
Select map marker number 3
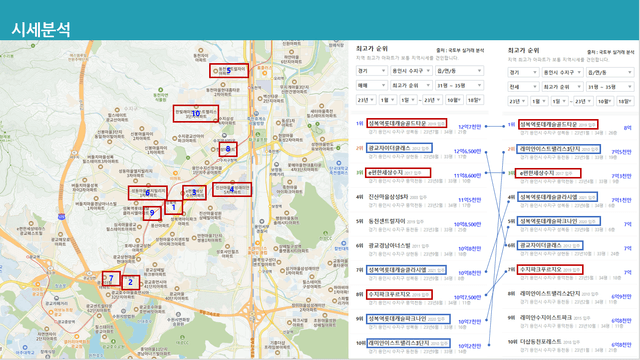click(x=194, y=192)
